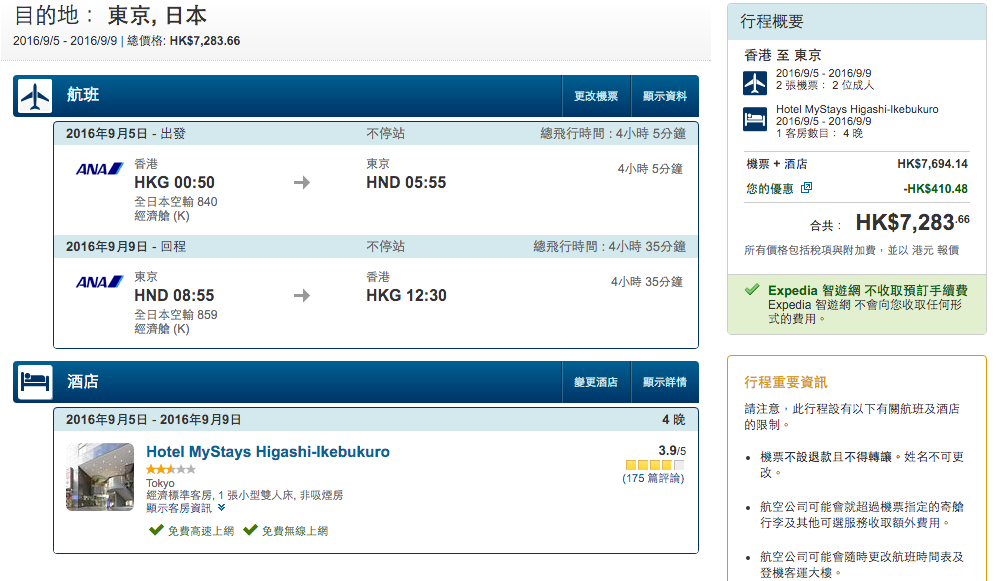
Task: Click 更改機票 to change flights
Action: (x=596, y=96)
